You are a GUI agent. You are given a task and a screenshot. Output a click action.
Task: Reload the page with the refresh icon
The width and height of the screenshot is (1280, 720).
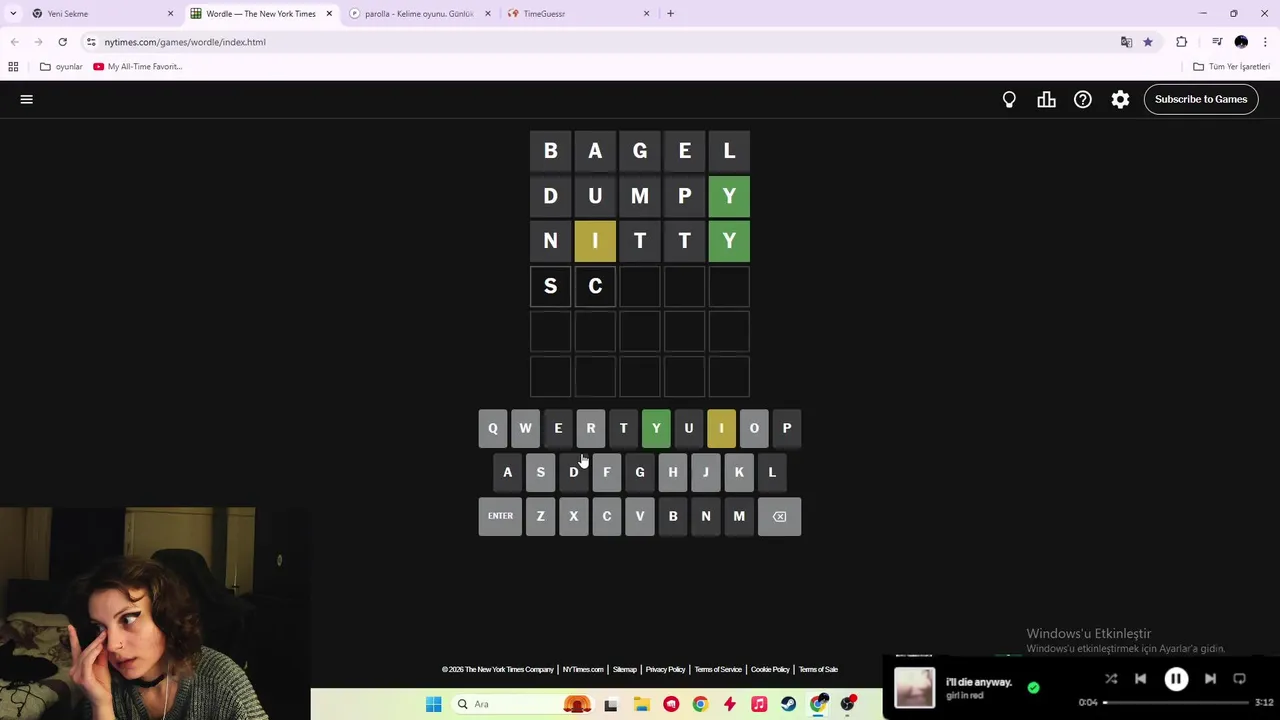click(x=62, y=42)
